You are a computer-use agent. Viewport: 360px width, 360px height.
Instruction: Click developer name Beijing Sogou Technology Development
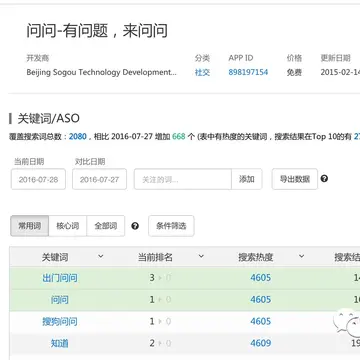click(x=102, y=72)
